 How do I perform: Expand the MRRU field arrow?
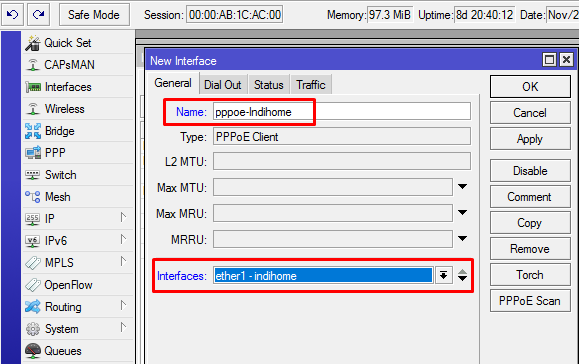462,238
